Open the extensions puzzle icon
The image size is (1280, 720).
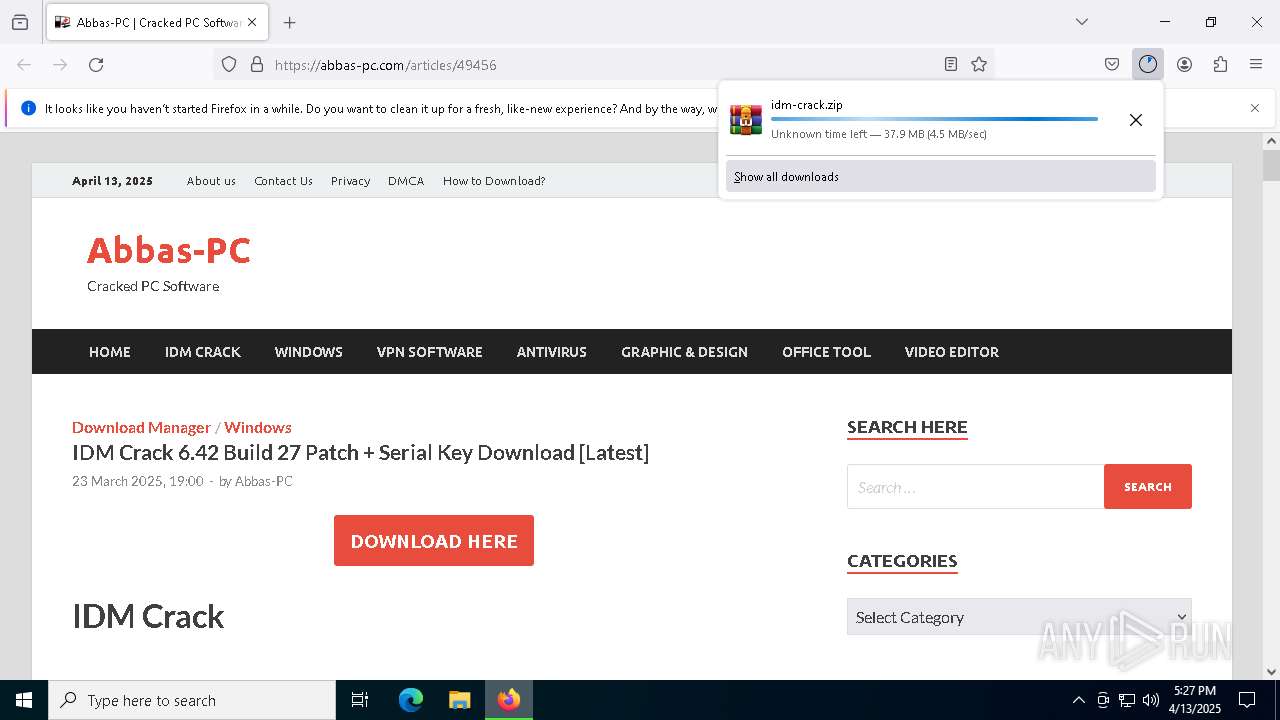coord(1220,64)
